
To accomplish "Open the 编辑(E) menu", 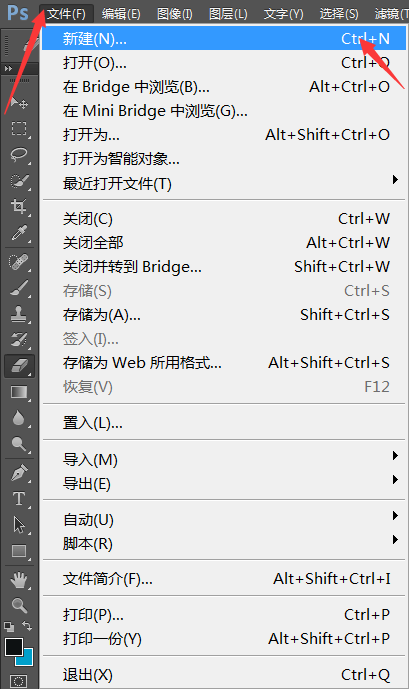I will (121, 14).
